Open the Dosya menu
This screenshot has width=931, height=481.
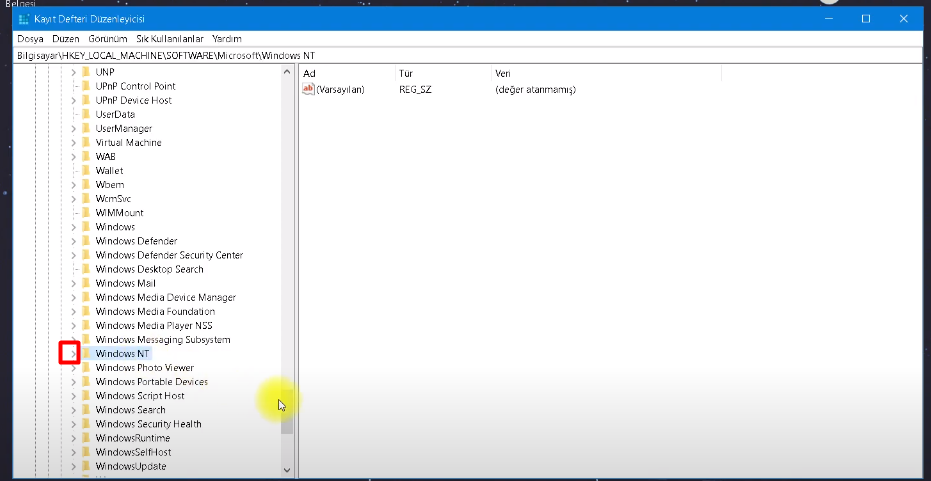tap(30, 39)
